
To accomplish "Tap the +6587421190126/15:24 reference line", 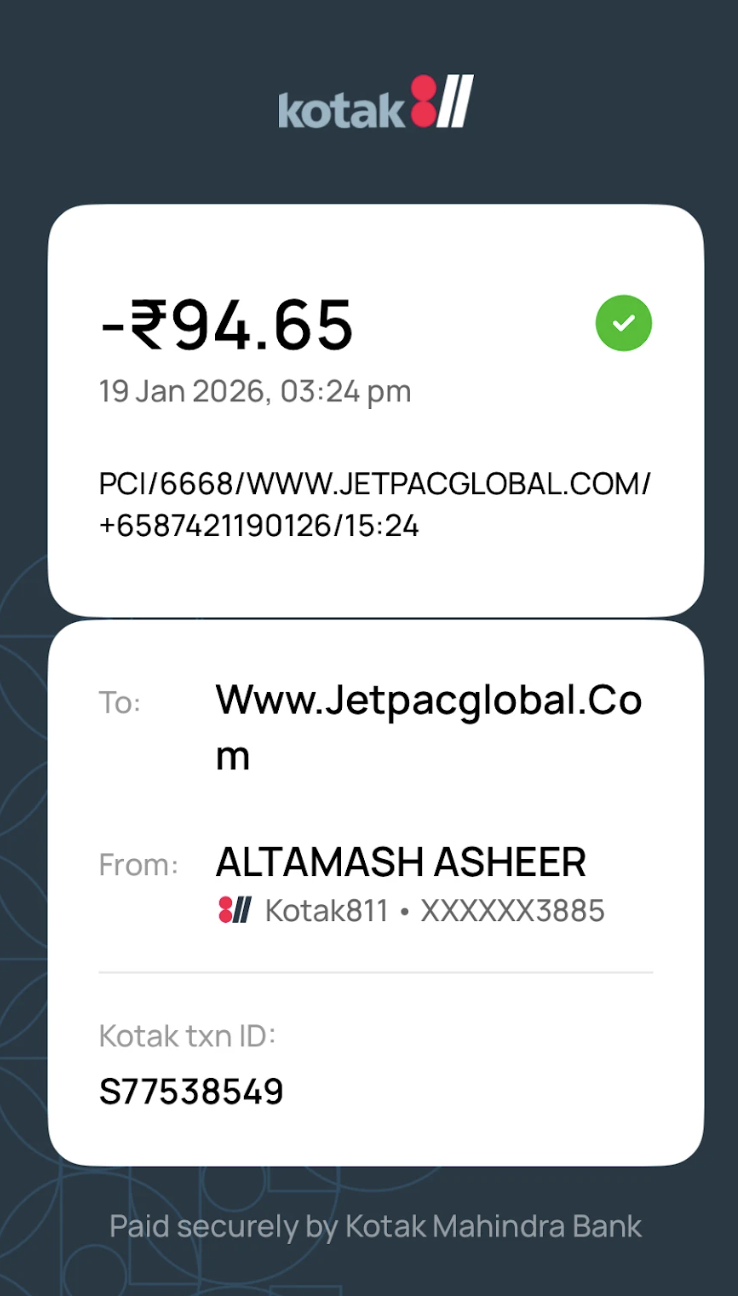I will tap(259, 526).
